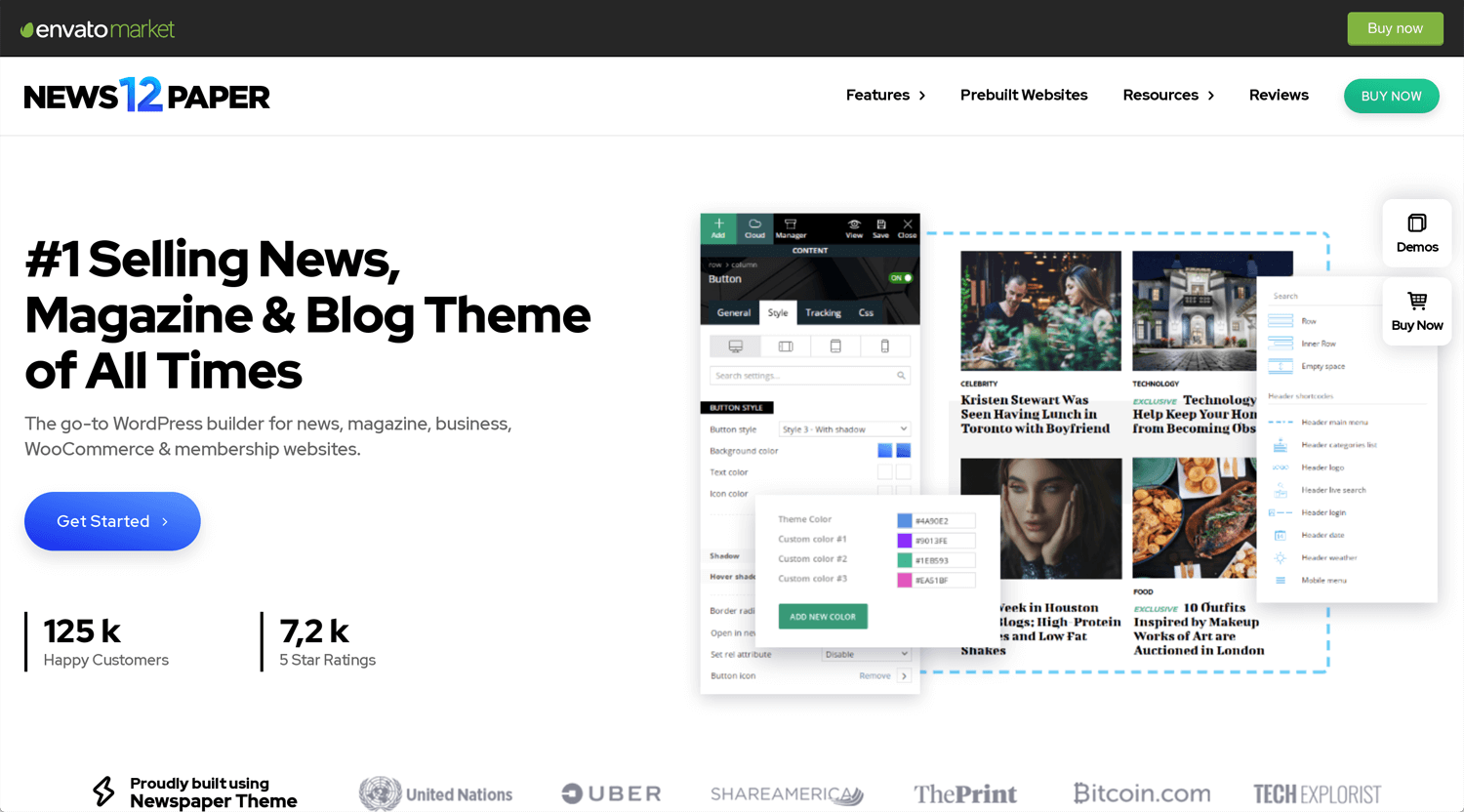Image resolution: width=1464 pixels, height=812 pixels.
Task: Click the Add icon in builder panel
Action: [x=718, y=227]
